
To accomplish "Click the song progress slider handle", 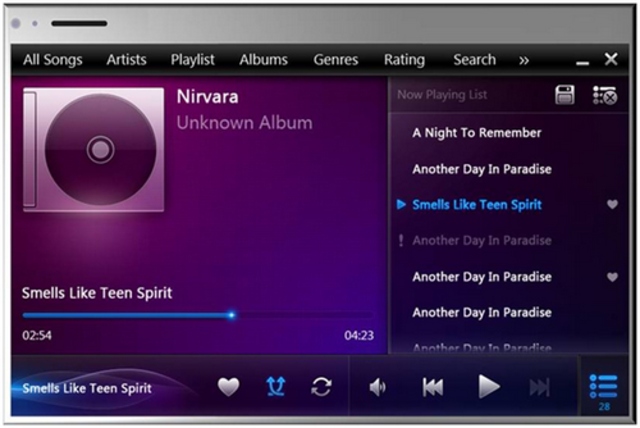I will point(231,315).
